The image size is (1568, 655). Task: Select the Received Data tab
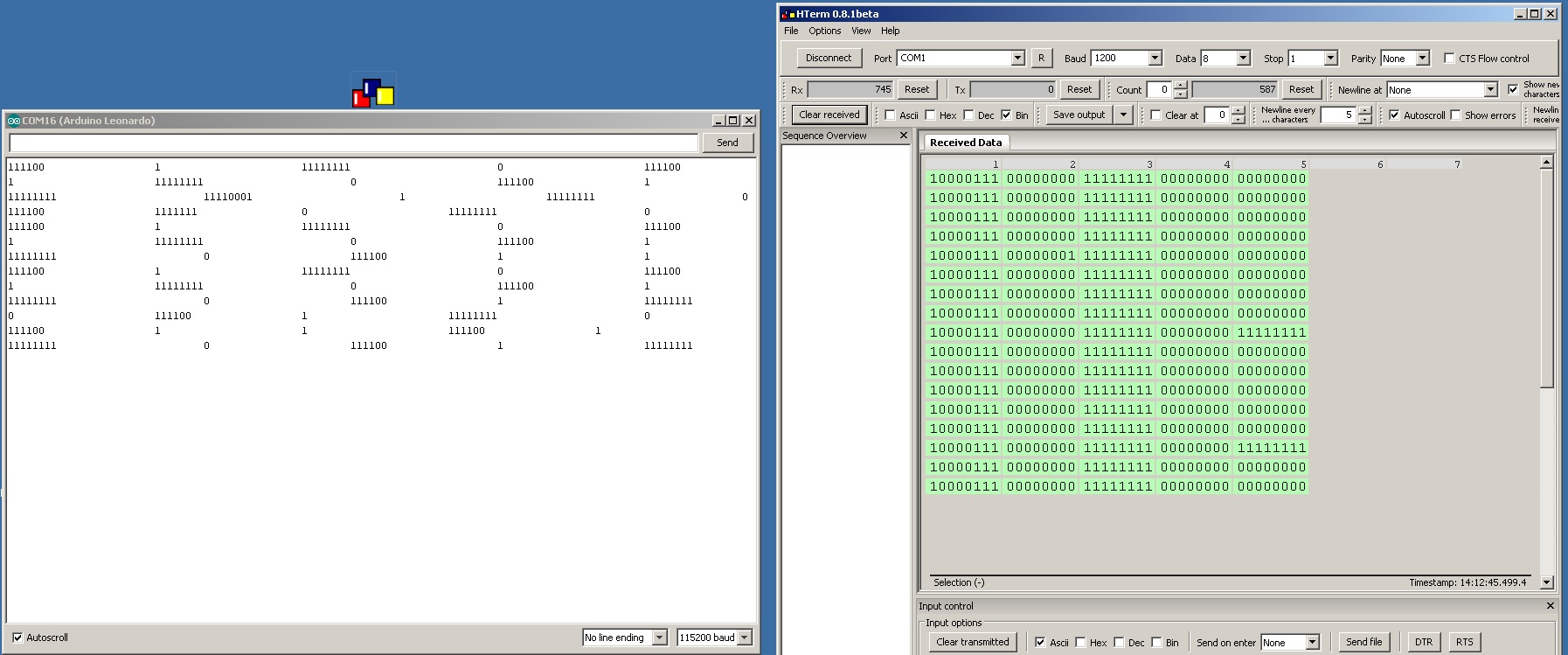coord(966,142)
